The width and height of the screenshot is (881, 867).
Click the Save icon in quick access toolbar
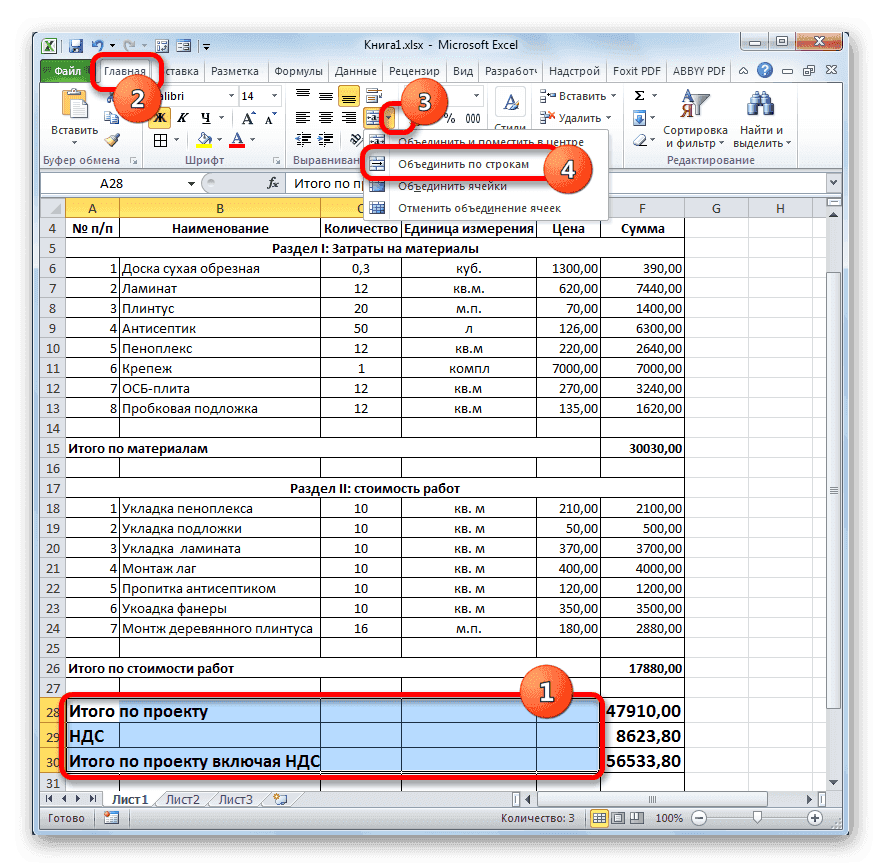tap(75, 45)
